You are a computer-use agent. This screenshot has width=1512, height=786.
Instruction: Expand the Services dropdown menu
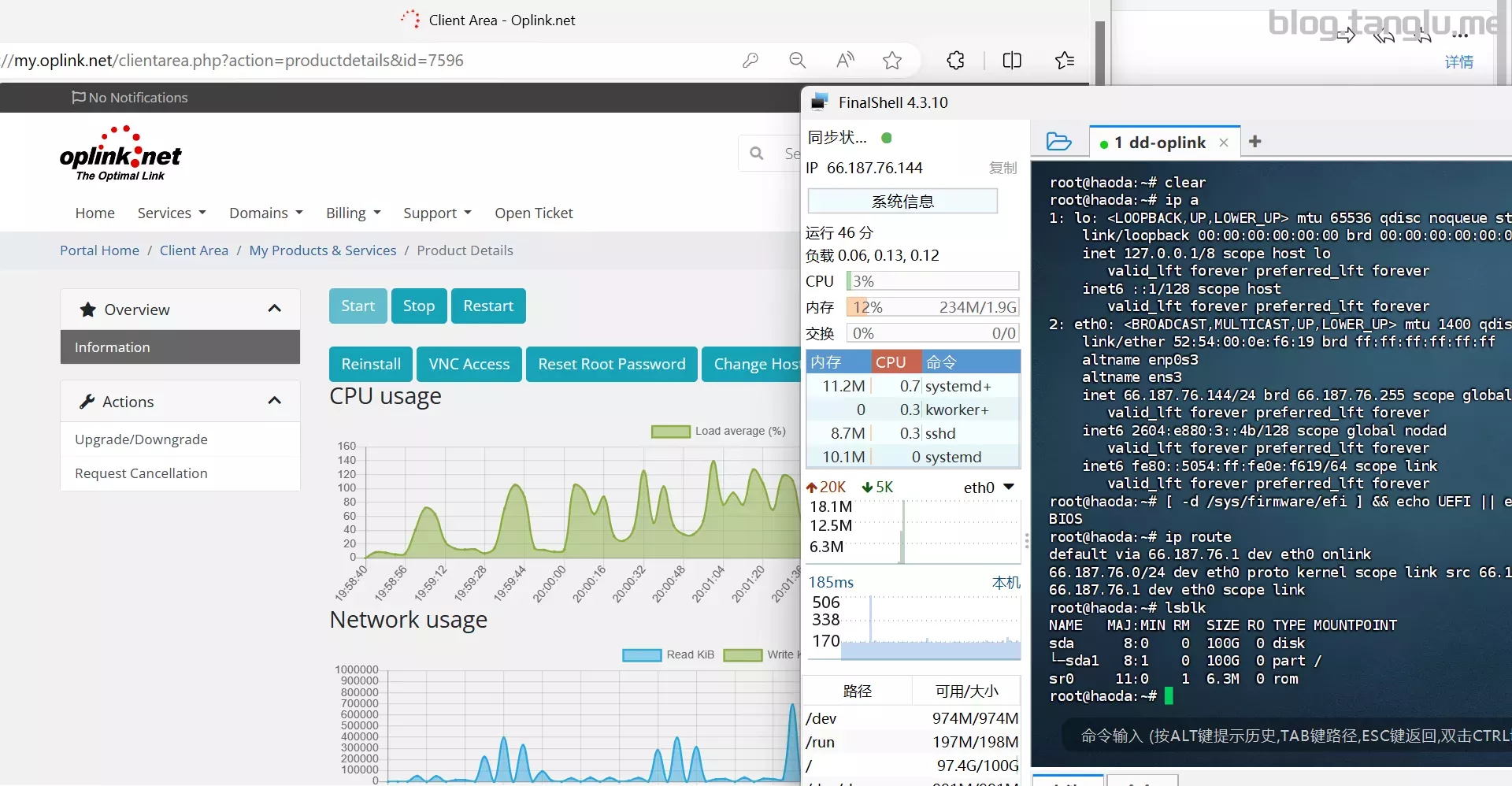tap(171, 213)
